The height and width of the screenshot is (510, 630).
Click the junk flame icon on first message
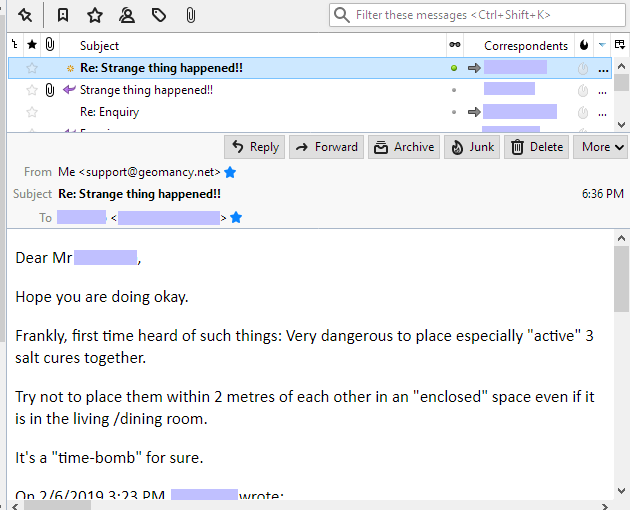coord(583,68)
